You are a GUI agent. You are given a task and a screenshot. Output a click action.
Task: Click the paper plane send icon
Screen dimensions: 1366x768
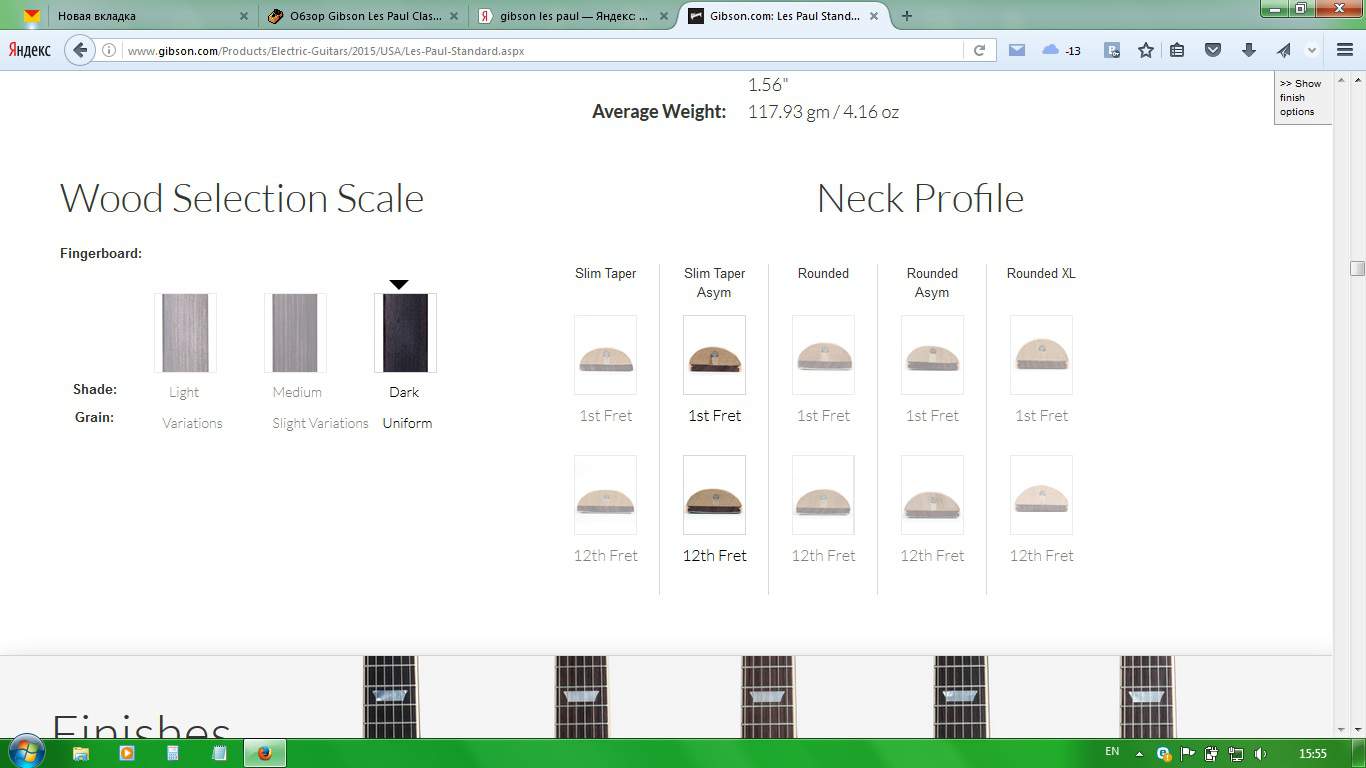1283,50
